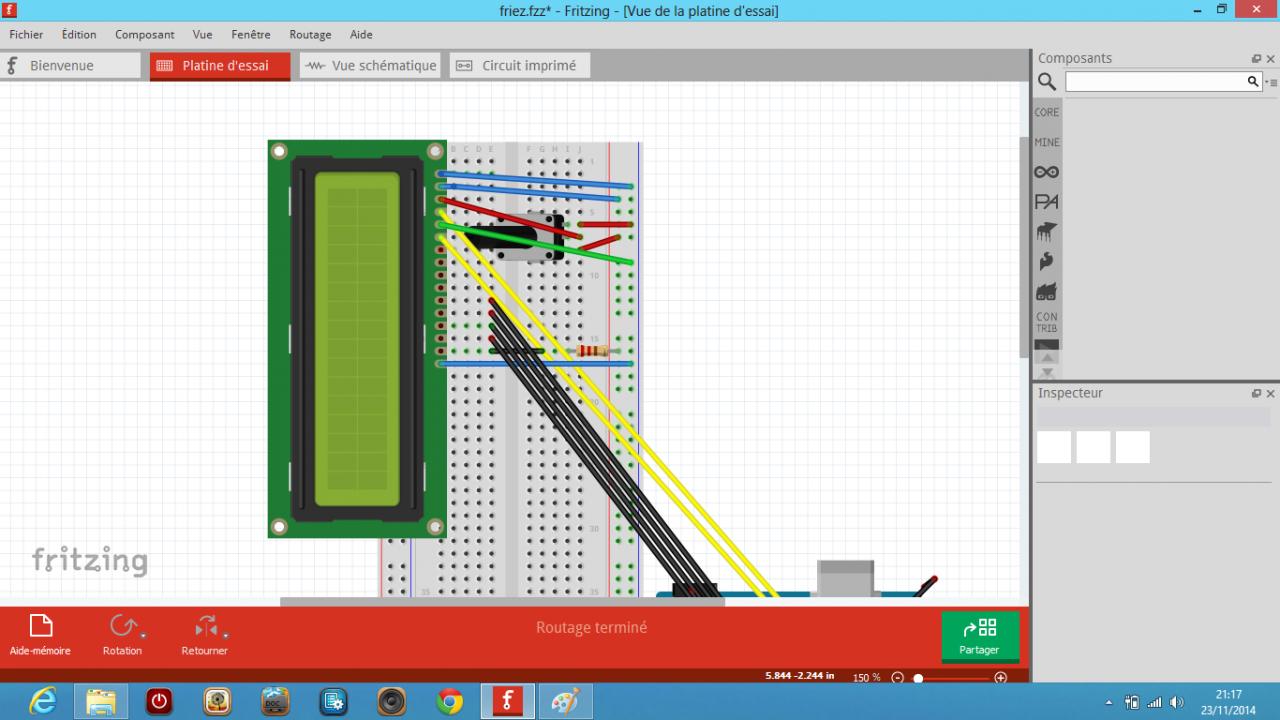Open Google Chrome from the taskbar
1280x720 pixels.
[449, 702]
